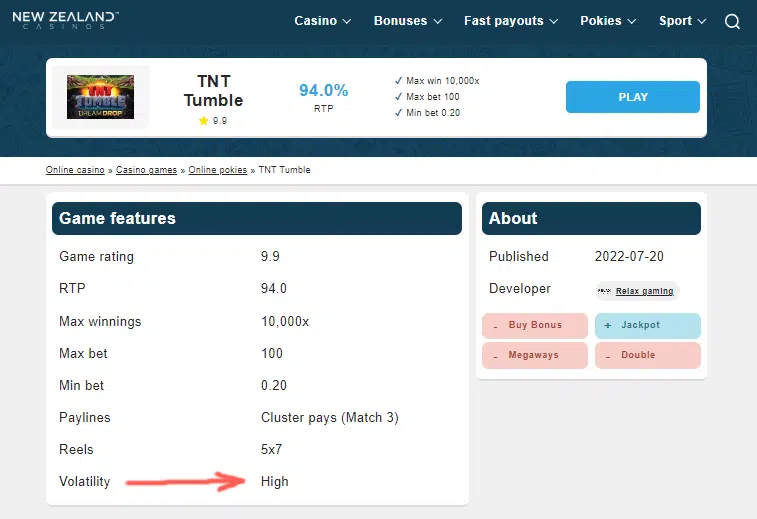
Task: Click the New Zealand Casinos logo
Action: 65,20
